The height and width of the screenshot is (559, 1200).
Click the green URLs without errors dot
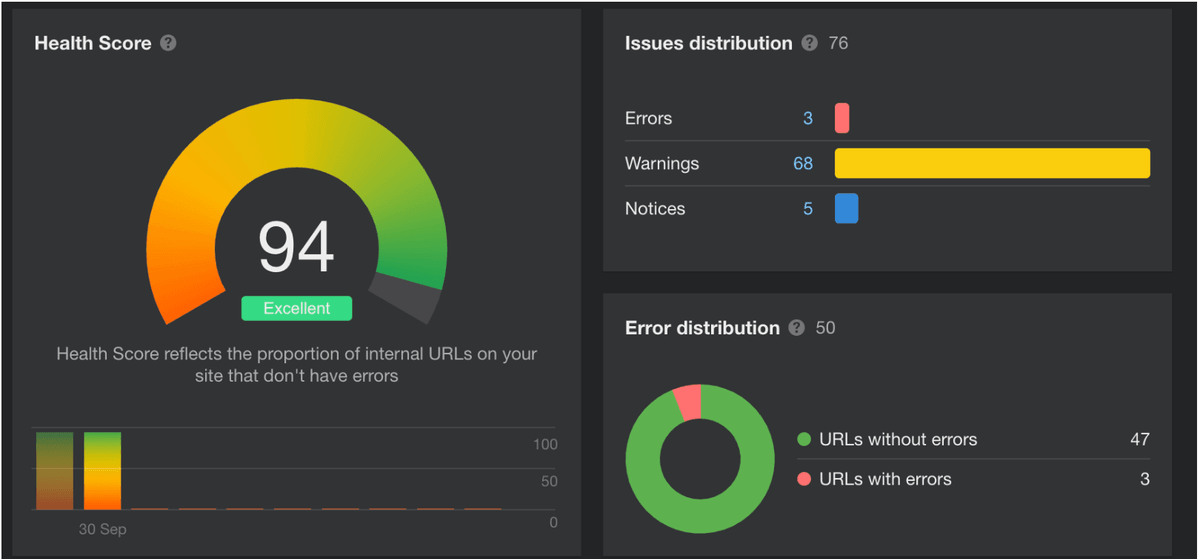tap(804, 439)
